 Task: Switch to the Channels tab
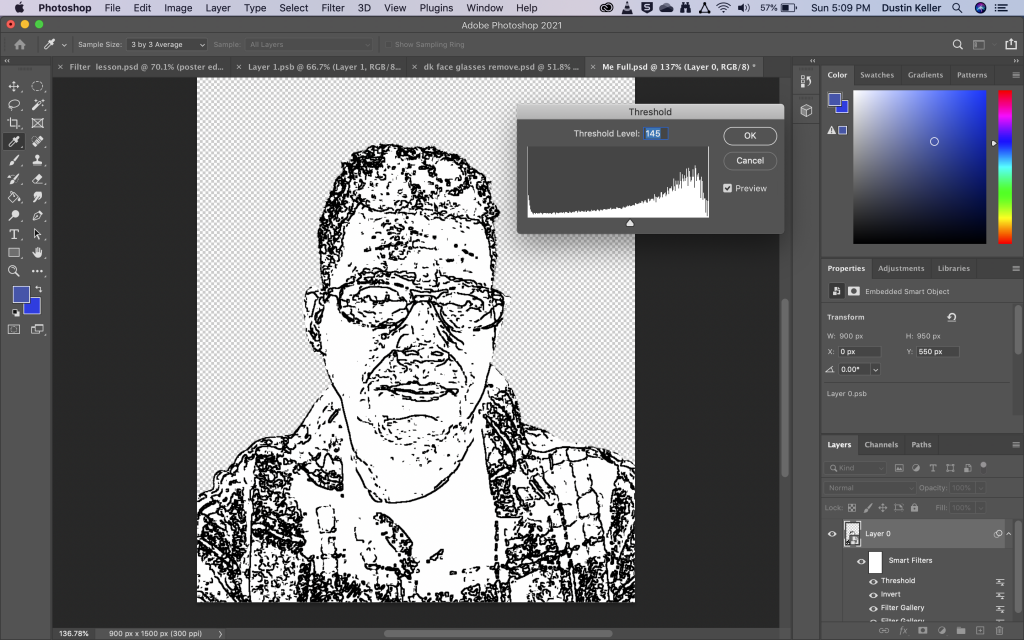tap(881, 445)
